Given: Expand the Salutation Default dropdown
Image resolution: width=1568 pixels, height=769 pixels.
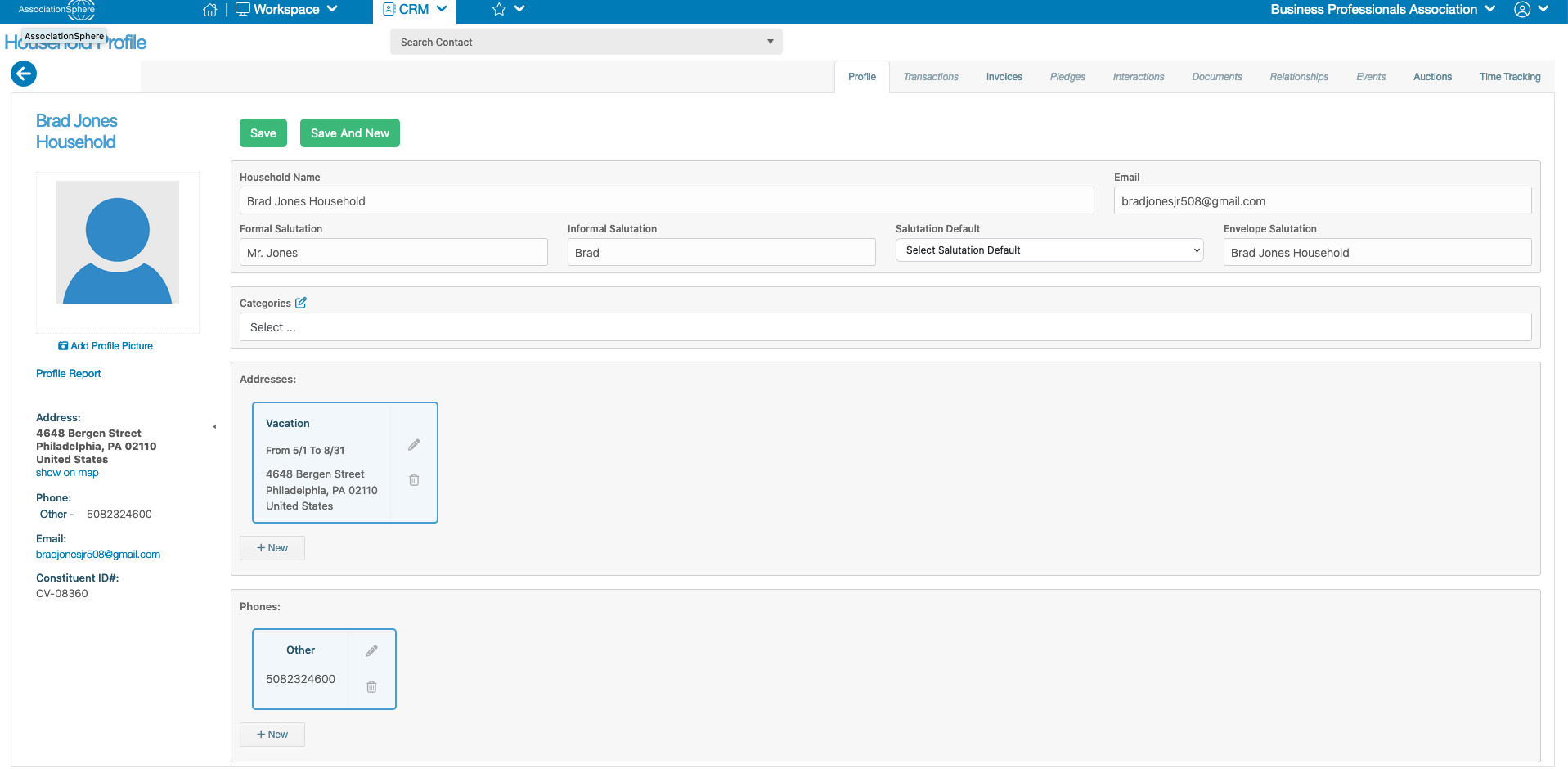Looking at the screenshot, I should tap(1049, 250).
